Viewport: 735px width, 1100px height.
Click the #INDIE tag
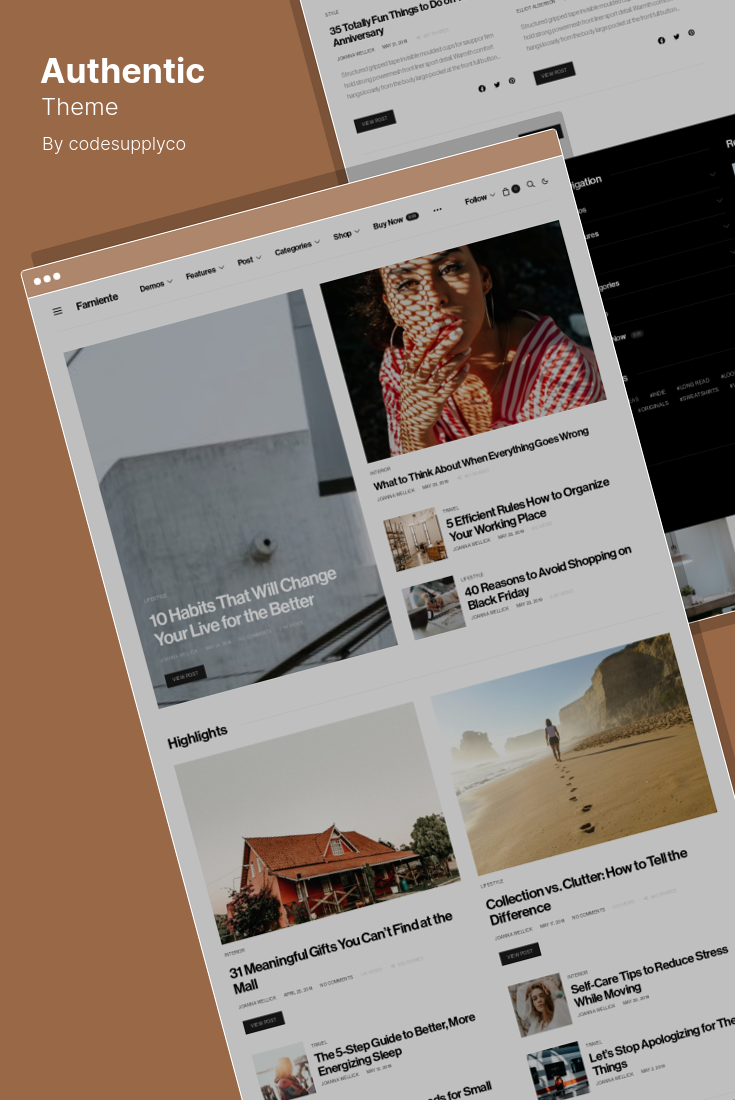(658, 393)
